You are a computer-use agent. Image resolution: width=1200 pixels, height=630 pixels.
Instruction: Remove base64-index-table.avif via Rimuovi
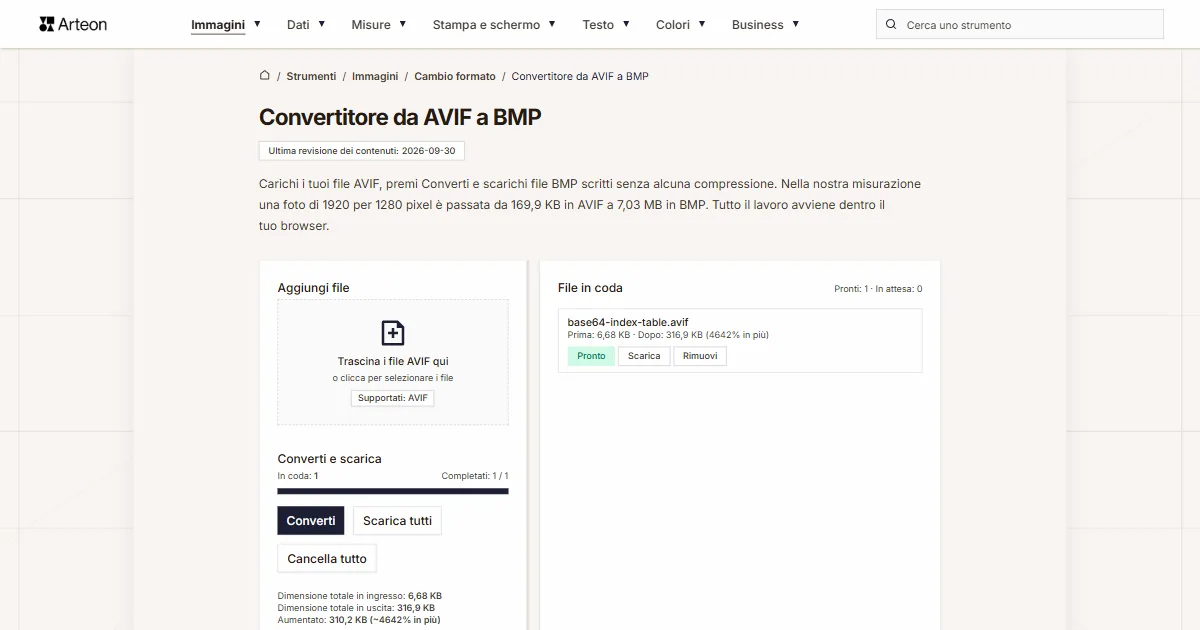click(700, 356)
